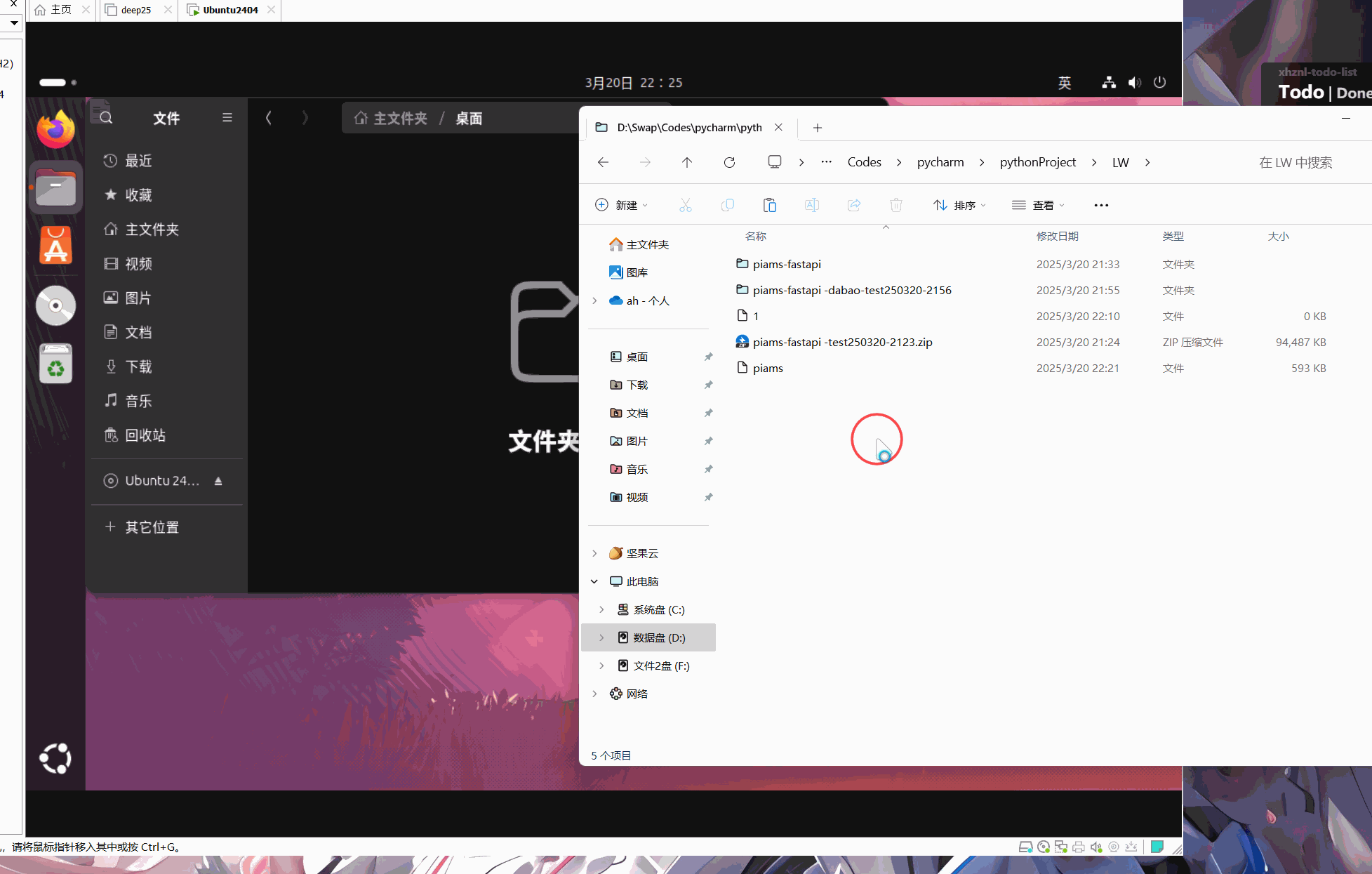Open the 查看 view dropdown

tap(1038, 205)
